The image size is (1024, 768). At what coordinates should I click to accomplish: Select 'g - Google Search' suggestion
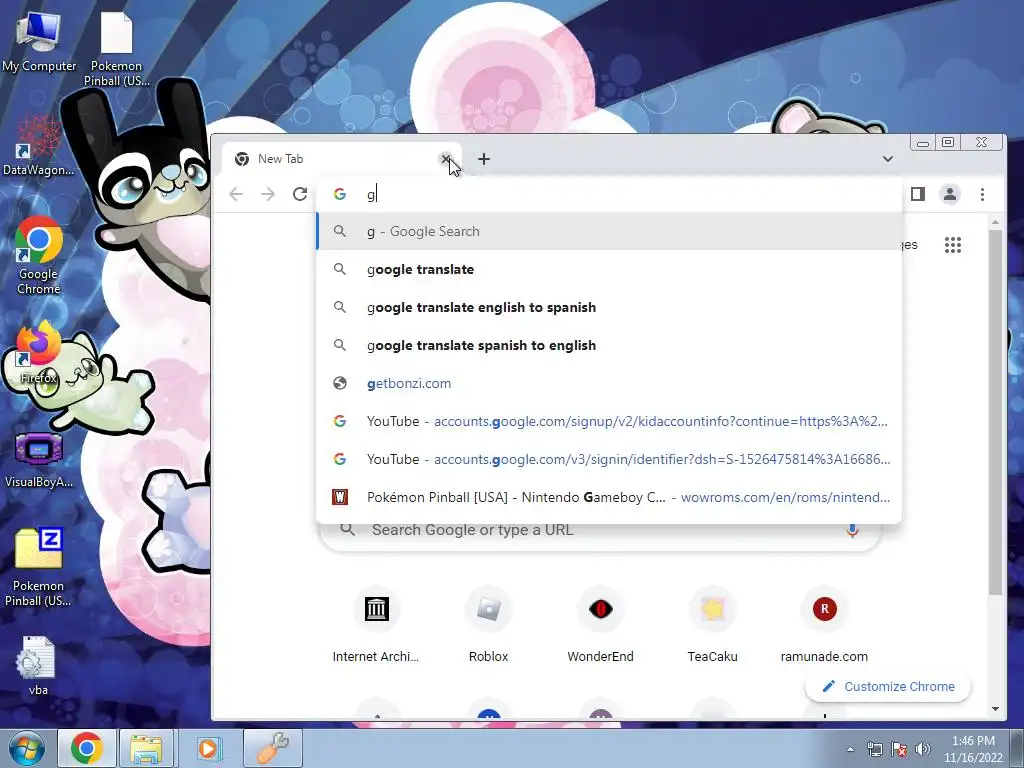click(x=609, y=231)
